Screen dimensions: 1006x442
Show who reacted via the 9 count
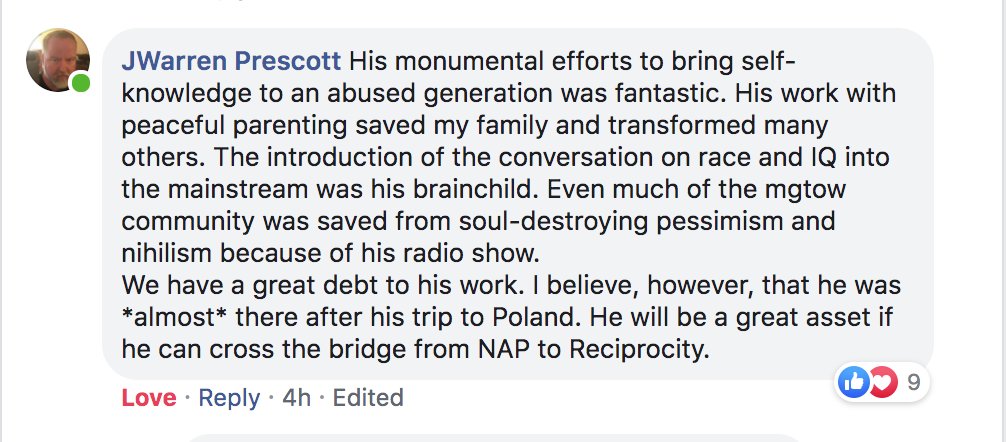click(913, 381)
